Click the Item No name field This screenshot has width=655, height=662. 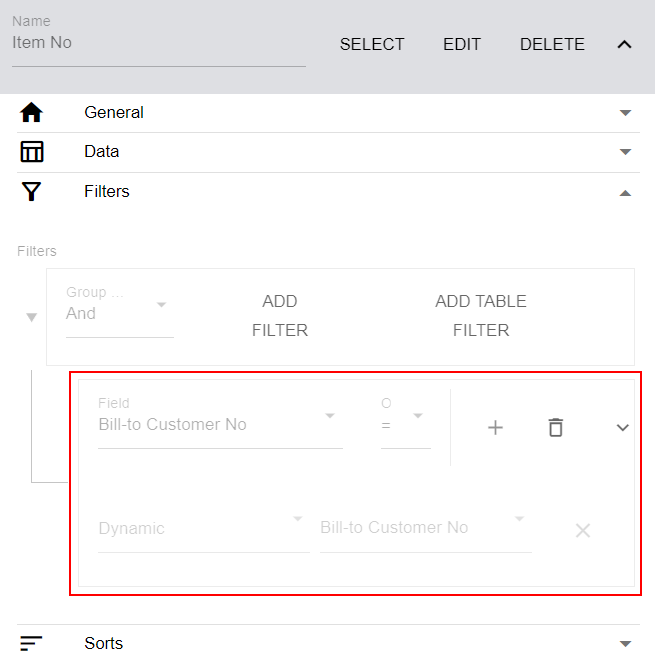tap(159, 42)
